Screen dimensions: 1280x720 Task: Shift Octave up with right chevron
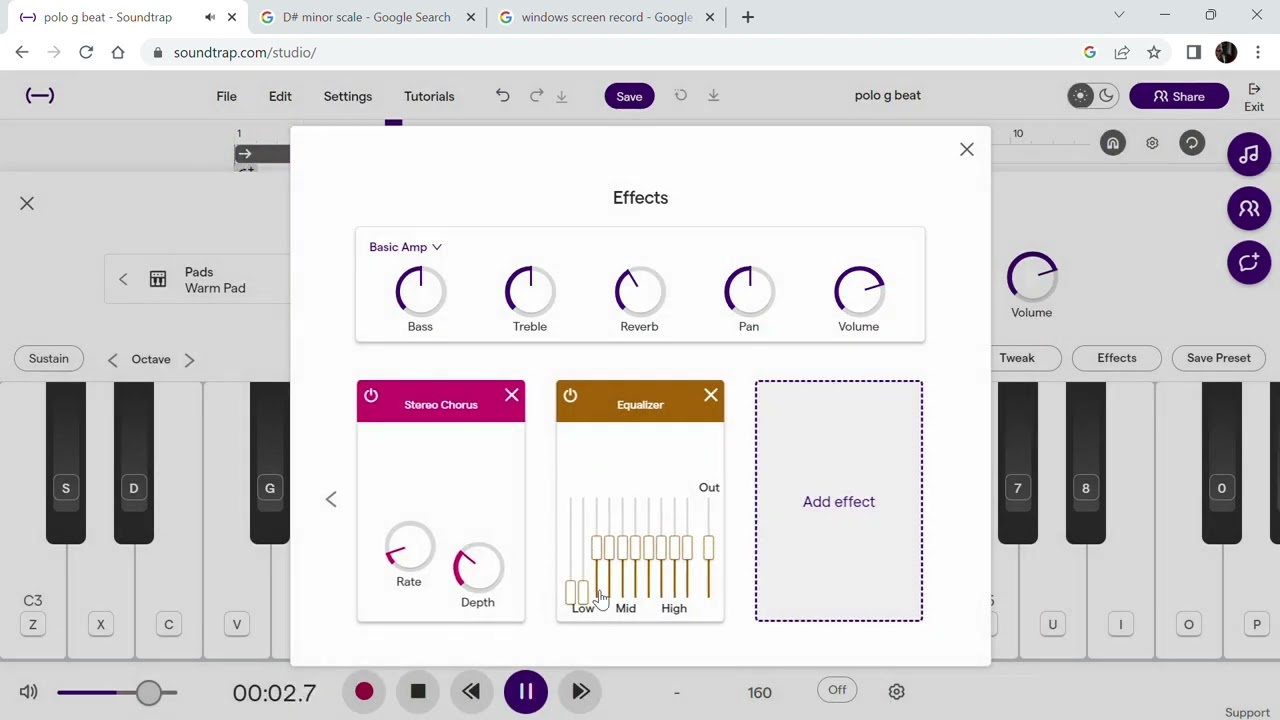point(189,359)
